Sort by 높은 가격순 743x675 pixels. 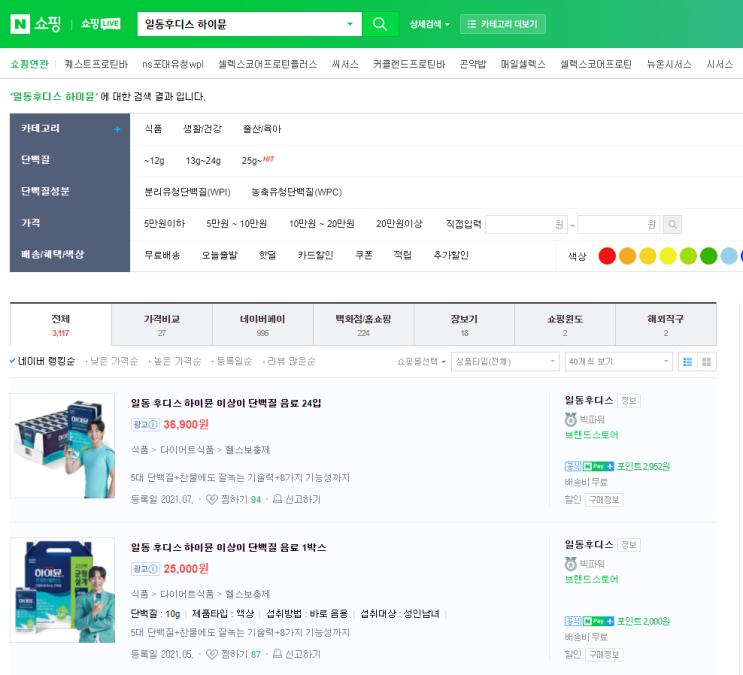pyautogui.click(x=175, y=361)
